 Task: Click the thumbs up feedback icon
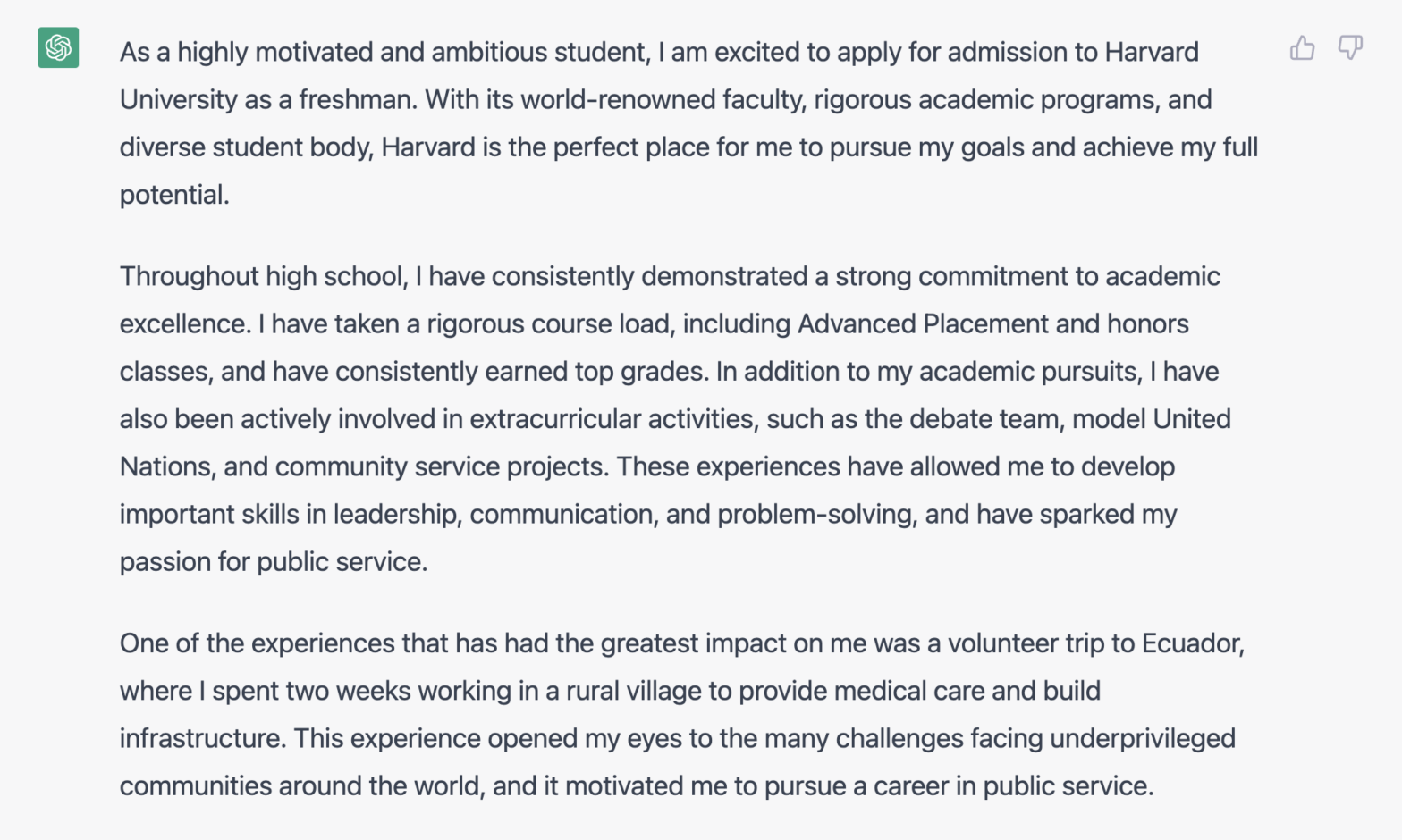[x=1302, y=48]
